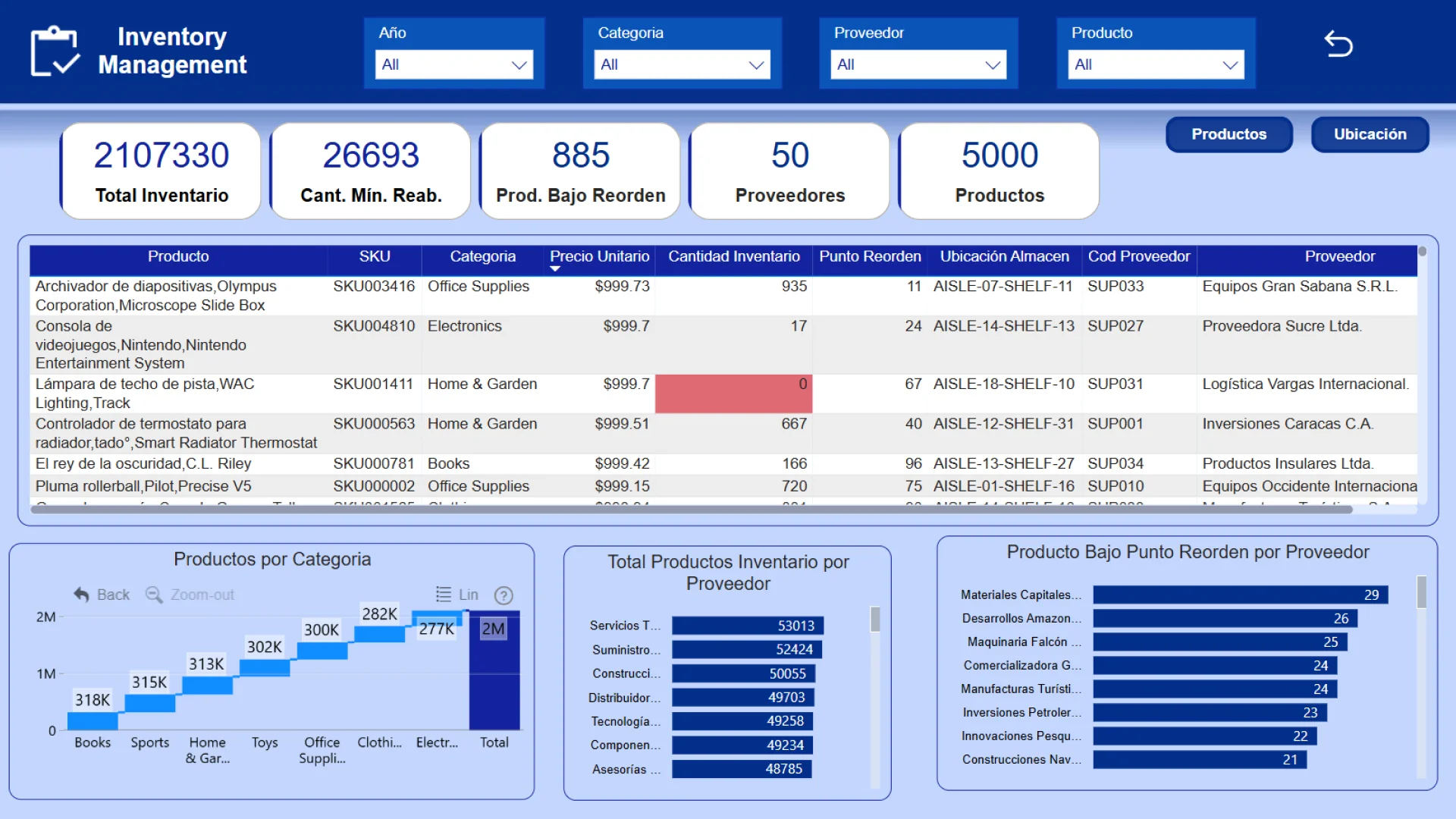Expand the Producto filter dropdown
Viewport: 1456px width, 819px height.
point(1155,65)
